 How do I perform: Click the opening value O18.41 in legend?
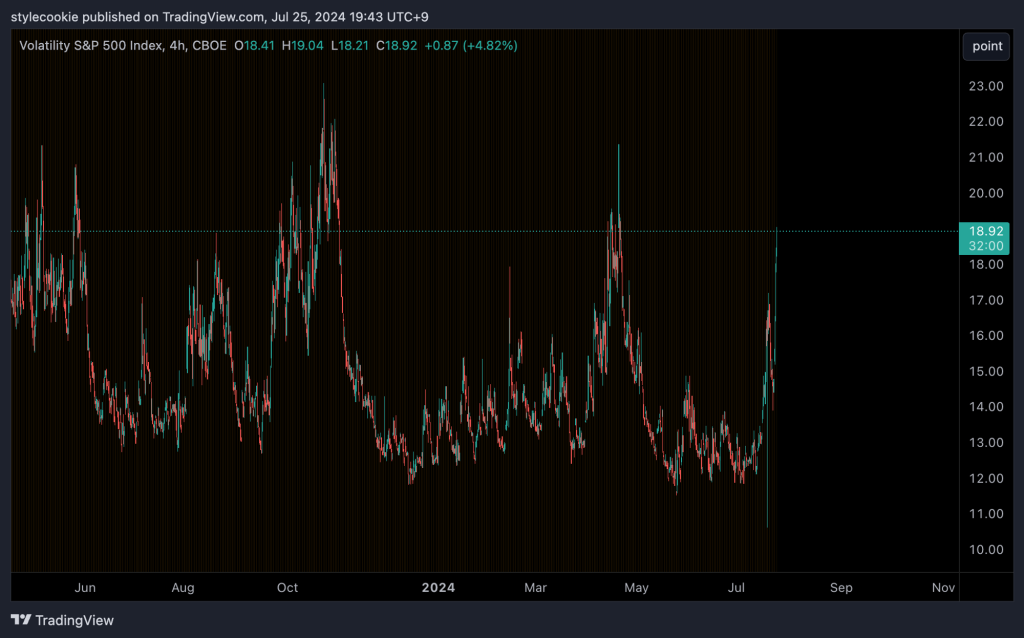point(255,45)
